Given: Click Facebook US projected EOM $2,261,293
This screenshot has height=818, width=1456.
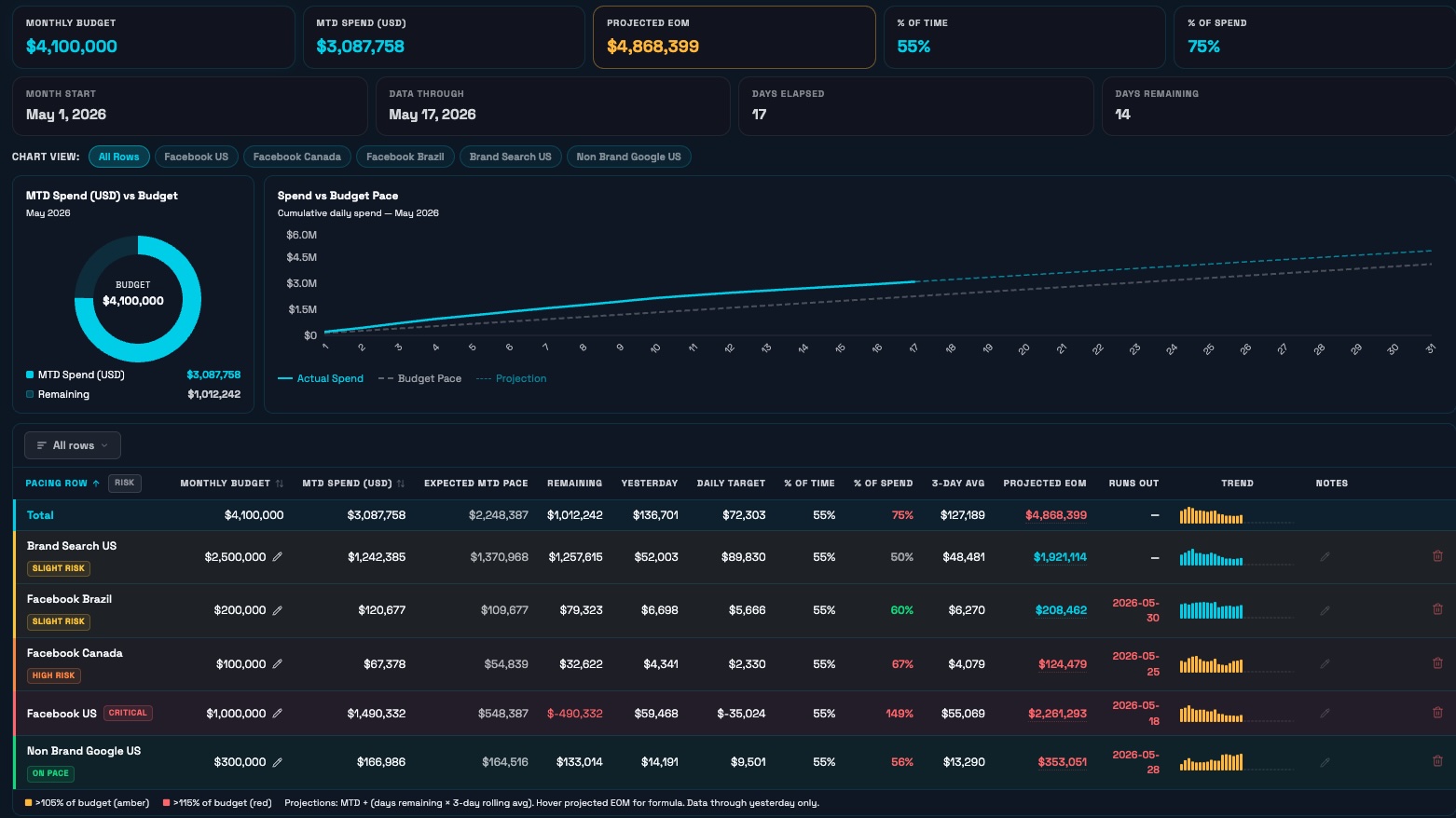Looking at the screenshot, I should point(1057,714).
